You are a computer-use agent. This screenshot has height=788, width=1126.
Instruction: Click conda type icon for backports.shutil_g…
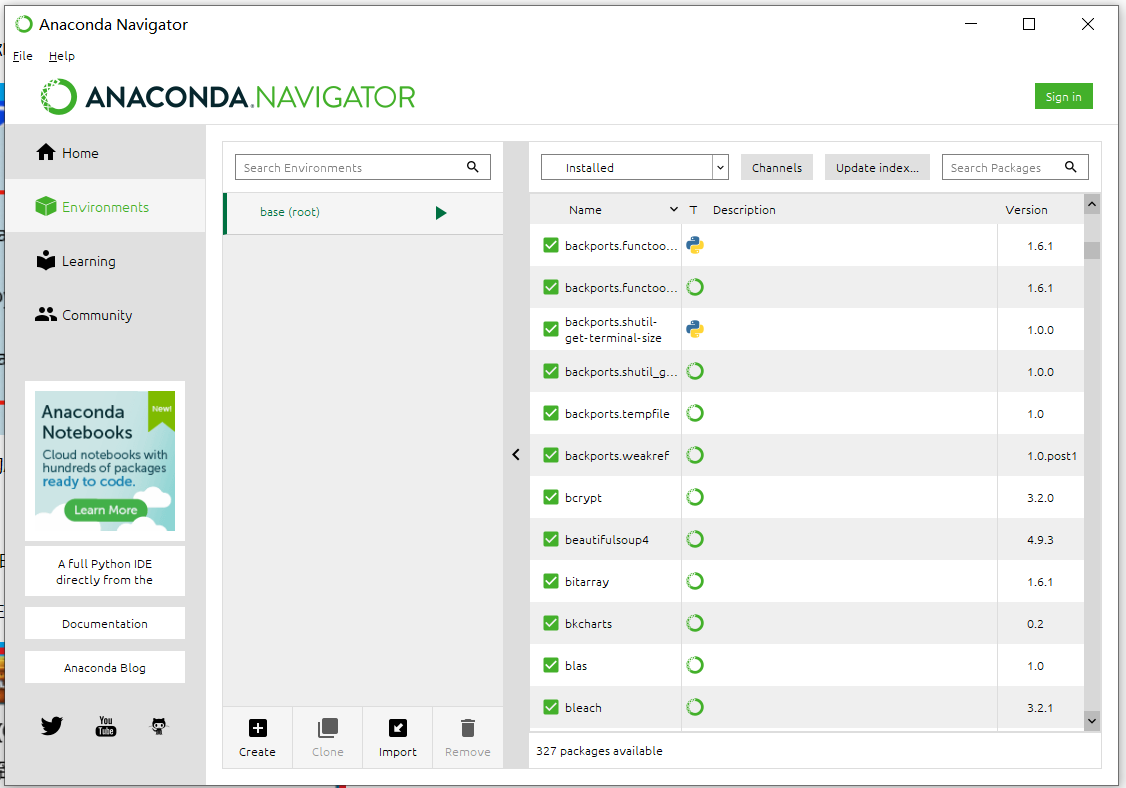point(694,371)
